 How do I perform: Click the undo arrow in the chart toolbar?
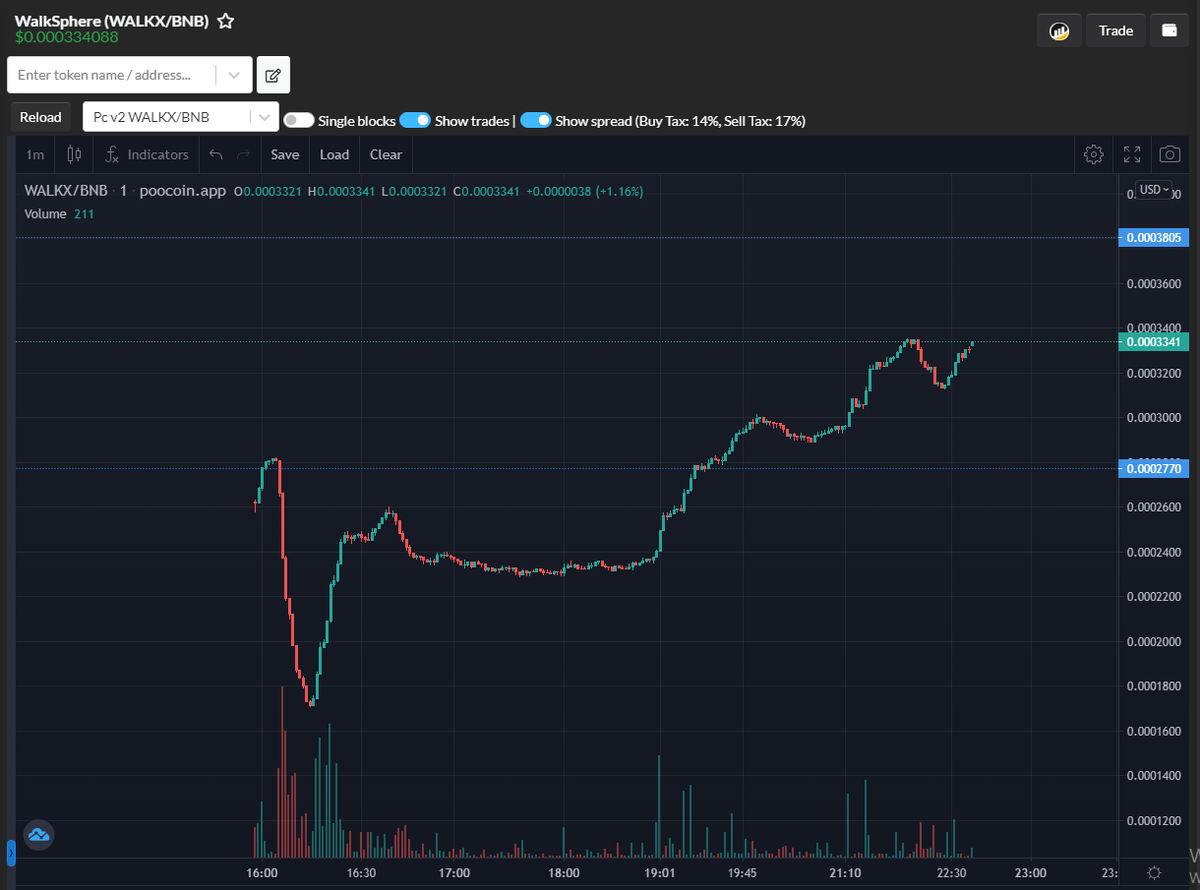point(215,154)
